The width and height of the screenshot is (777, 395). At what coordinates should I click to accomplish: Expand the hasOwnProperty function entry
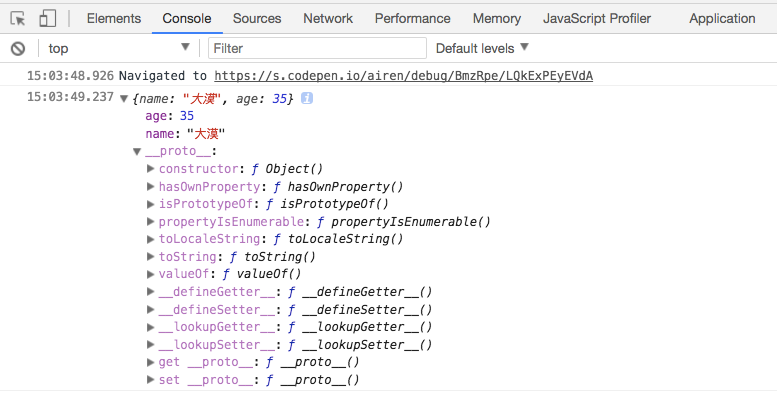[x=151, y=187]
